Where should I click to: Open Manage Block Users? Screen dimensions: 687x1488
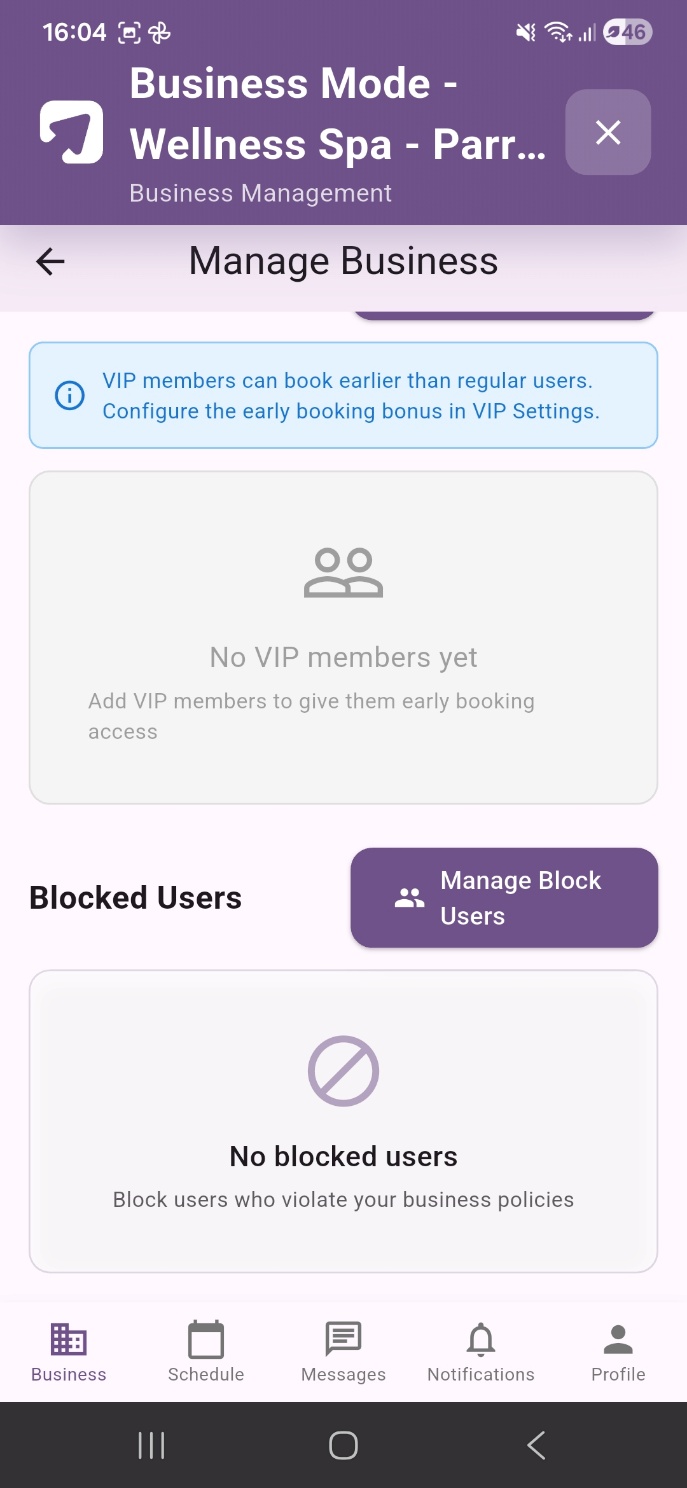click(x=504, y=898)
